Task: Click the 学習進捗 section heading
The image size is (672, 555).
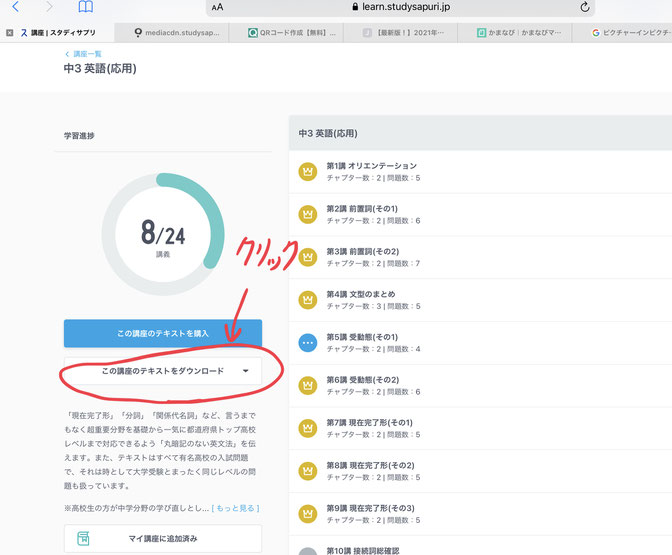Action: coord(79,136)
